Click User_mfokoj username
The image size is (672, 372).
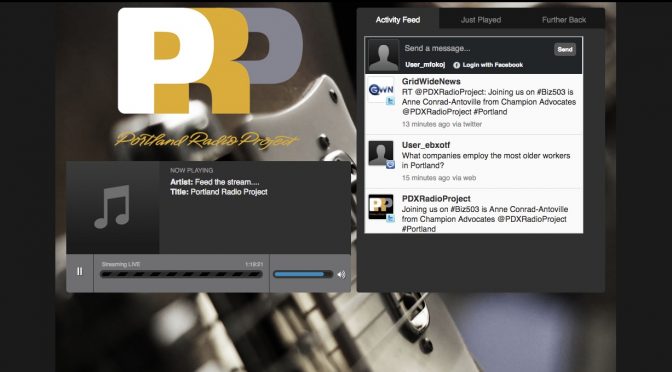(425, 65)
